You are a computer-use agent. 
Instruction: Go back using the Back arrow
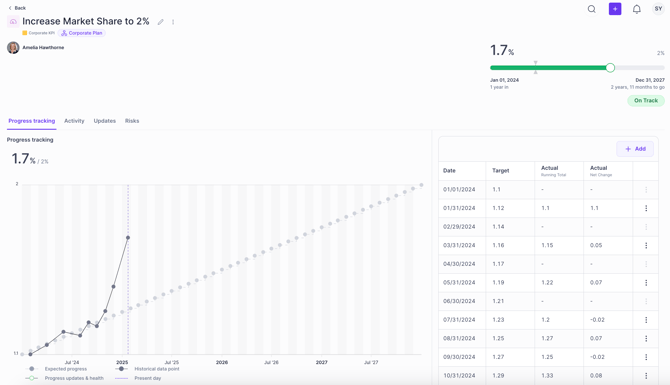pos(17,8)
